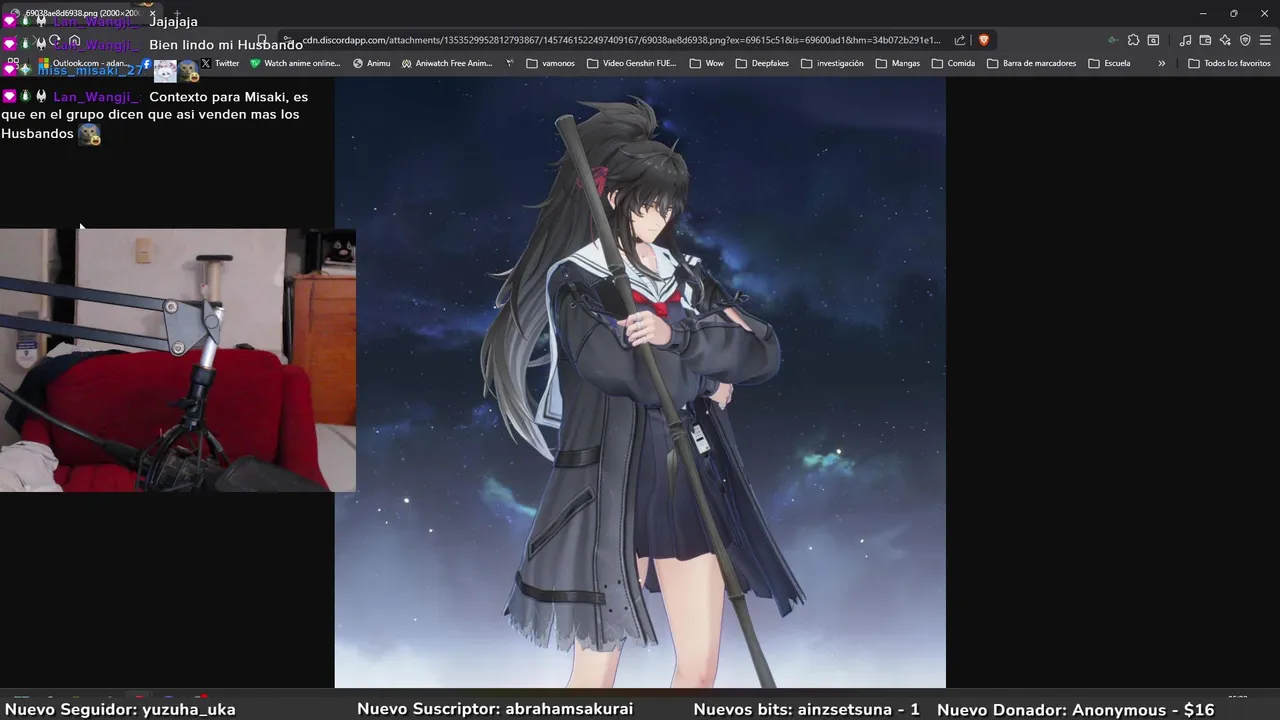Click 'Nuevo Seguidor: yuzuha_uka' text
1280x720 pixels.
pyautogui.click(x=120, y=709)
